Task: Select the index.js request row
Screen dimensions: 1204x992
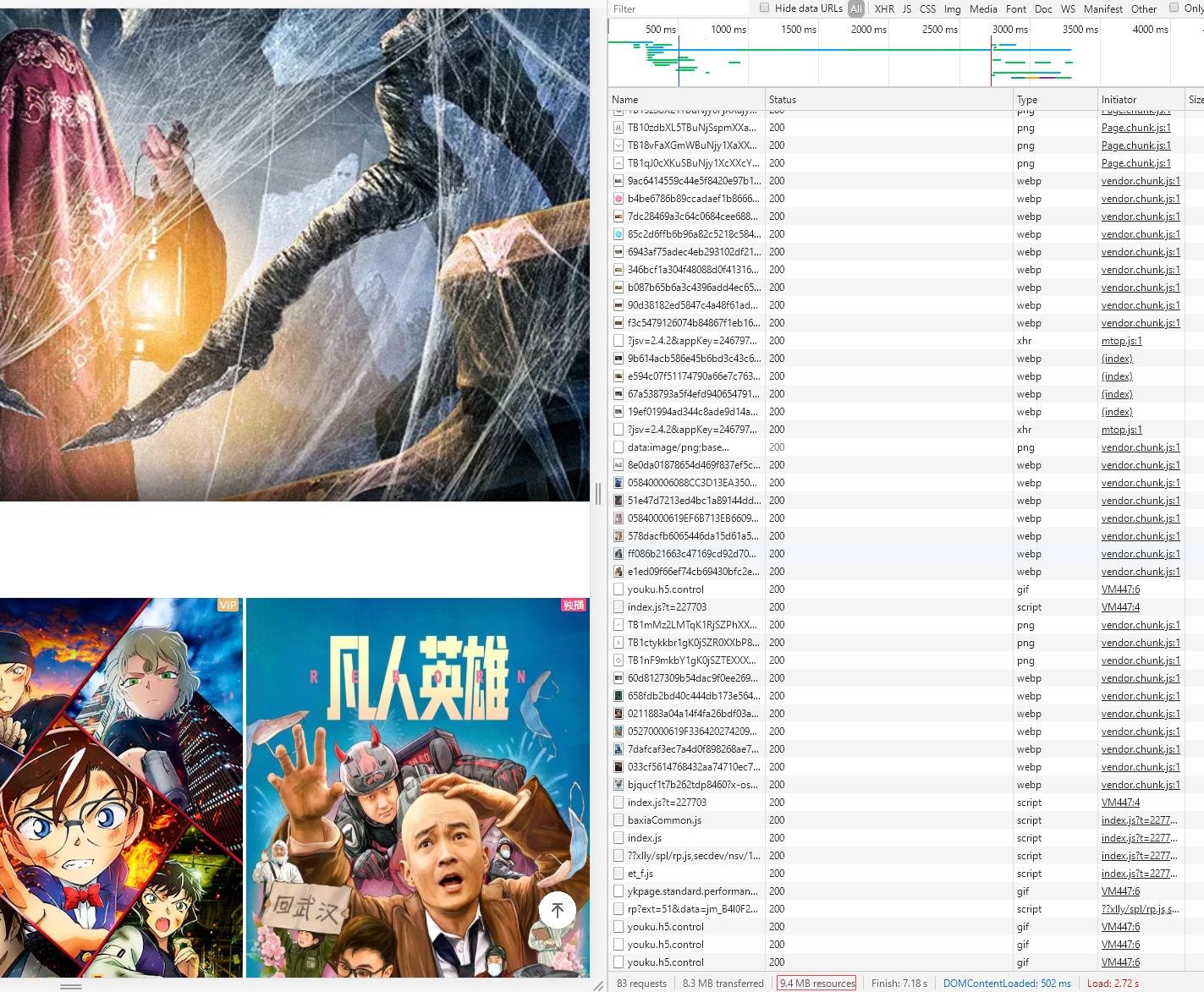Action: coord(905,838)
